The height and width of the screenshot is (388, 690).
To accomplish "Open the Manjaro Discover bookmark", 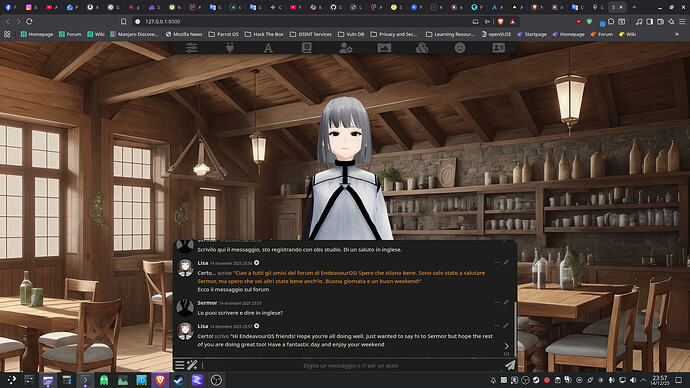I will click(134, 34).
